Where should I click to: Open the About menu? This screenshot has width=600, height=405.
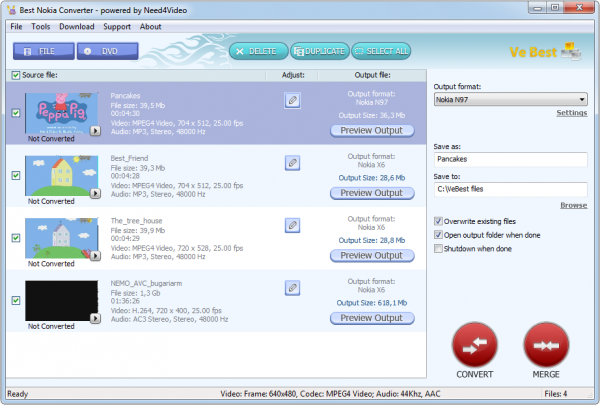coord(150,27)
